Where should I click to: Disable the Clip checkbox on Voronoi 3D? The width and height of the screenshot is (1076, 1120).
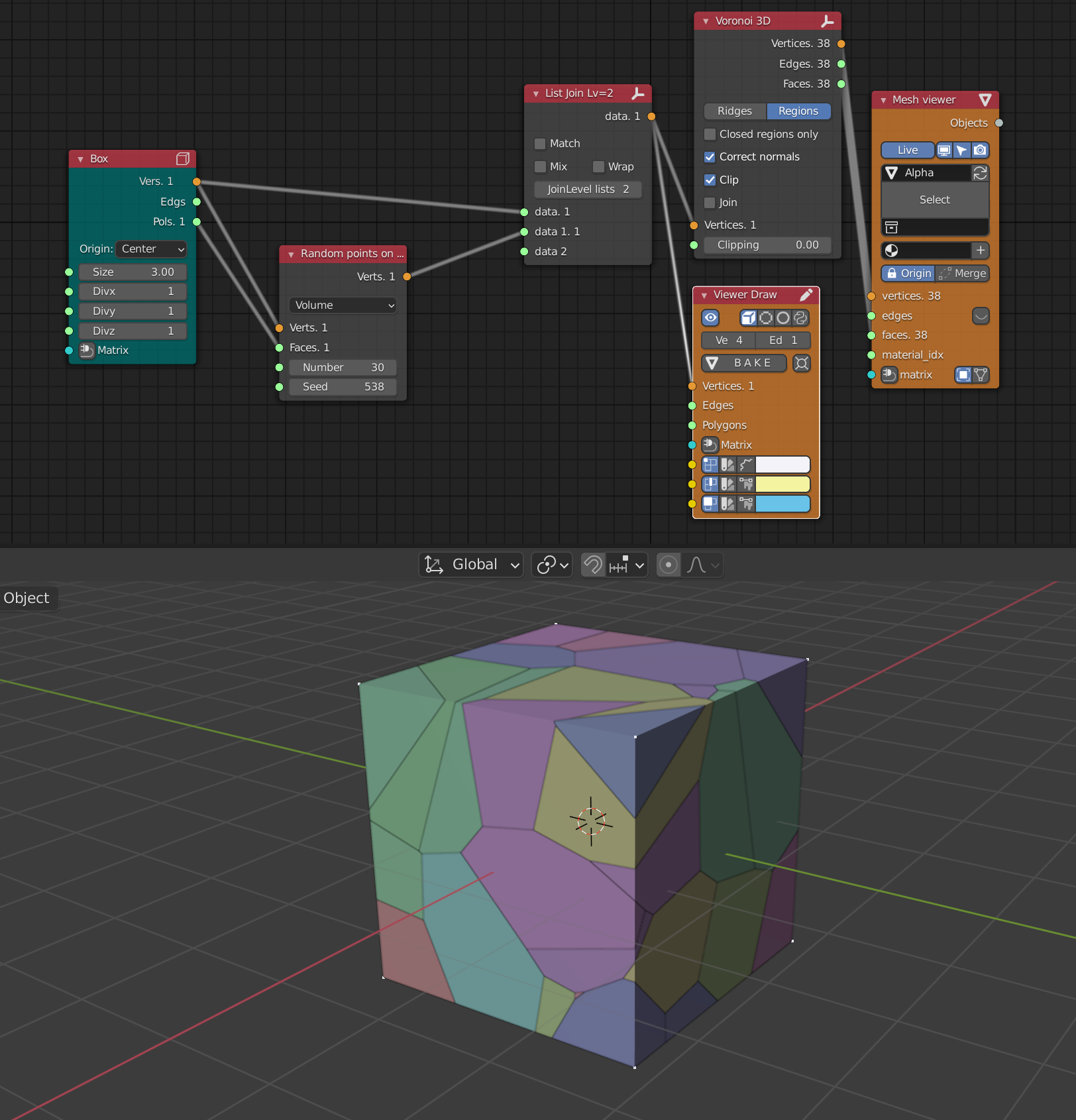(710, 180)
